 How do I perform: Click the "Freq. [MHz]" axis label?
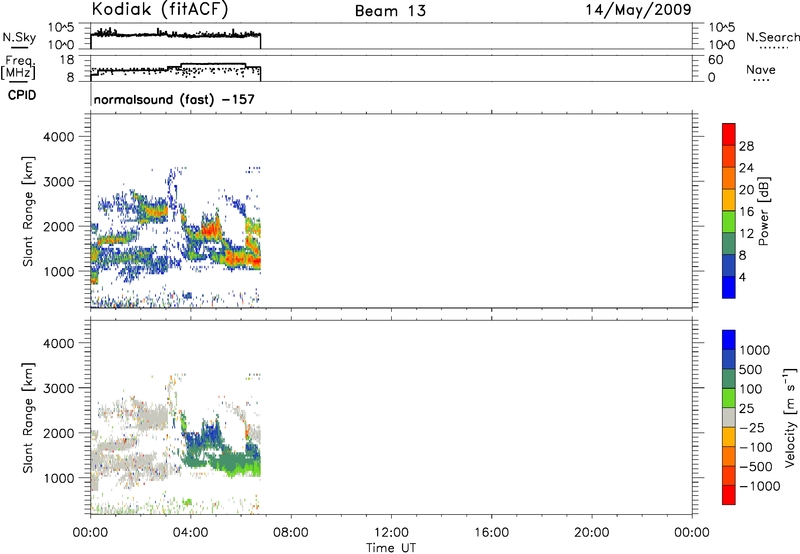(x=18, y=67)
